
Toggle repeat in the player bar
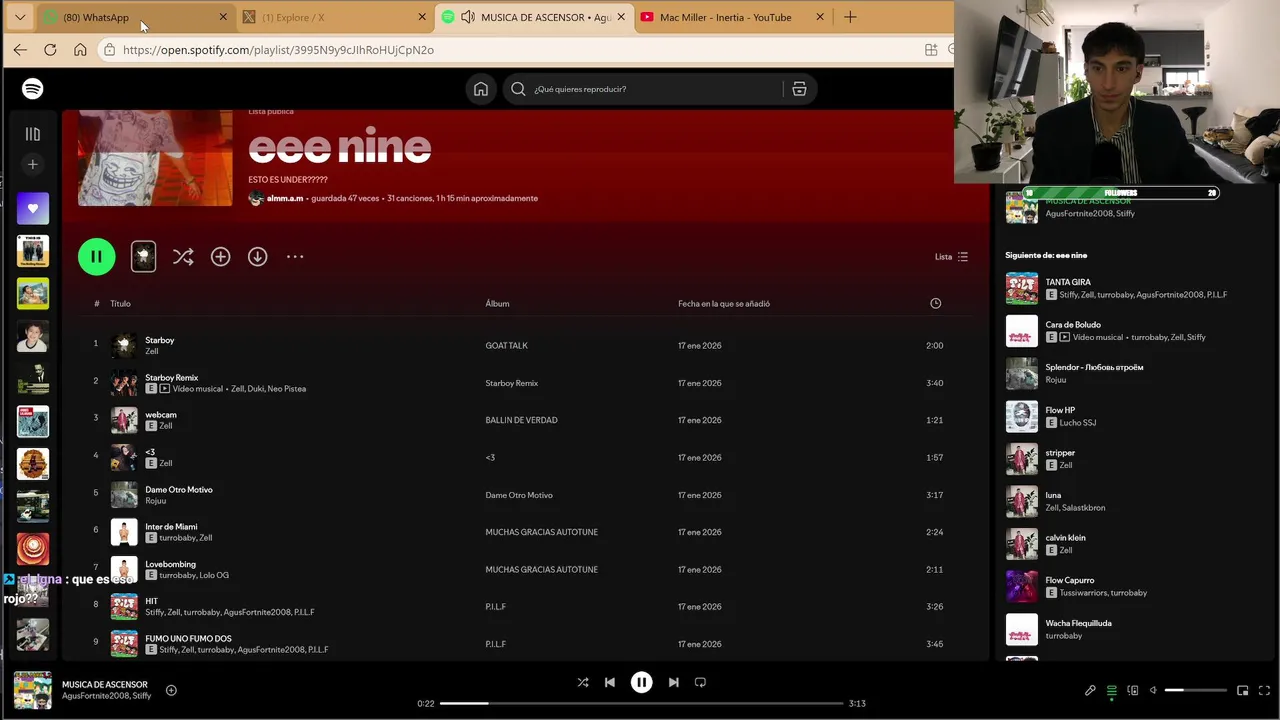(700, 682)
